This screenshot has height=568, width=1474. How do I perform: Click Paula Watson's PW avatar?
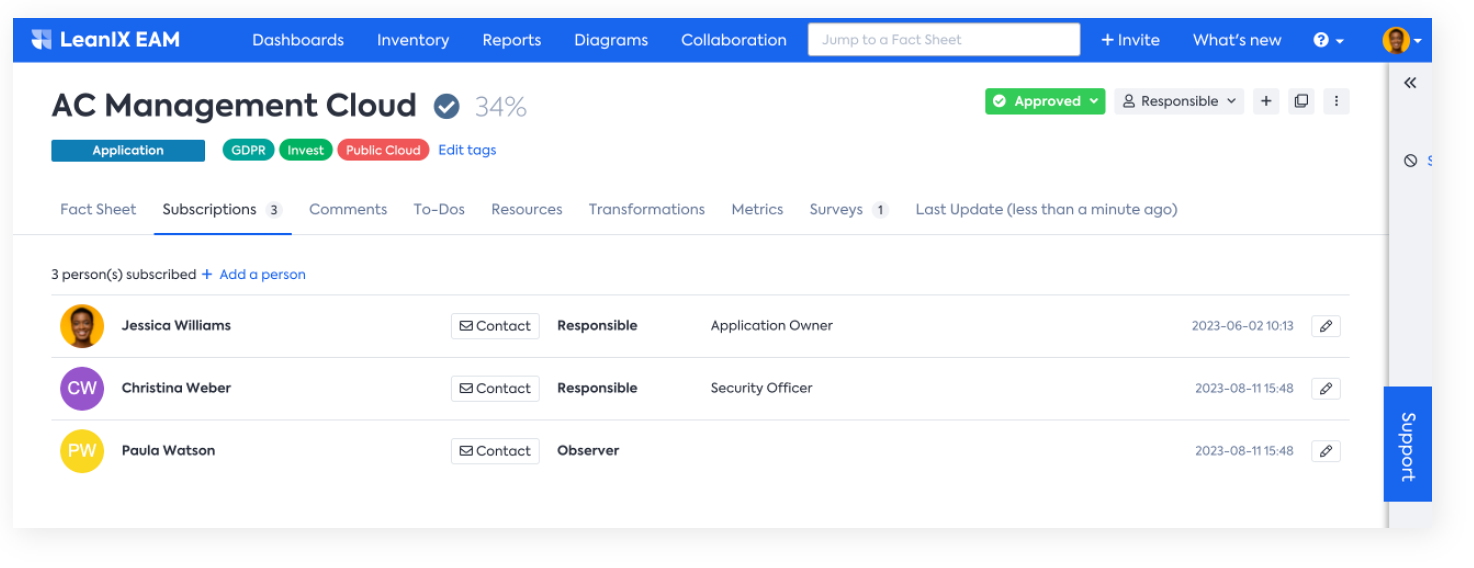coord(82,450)
